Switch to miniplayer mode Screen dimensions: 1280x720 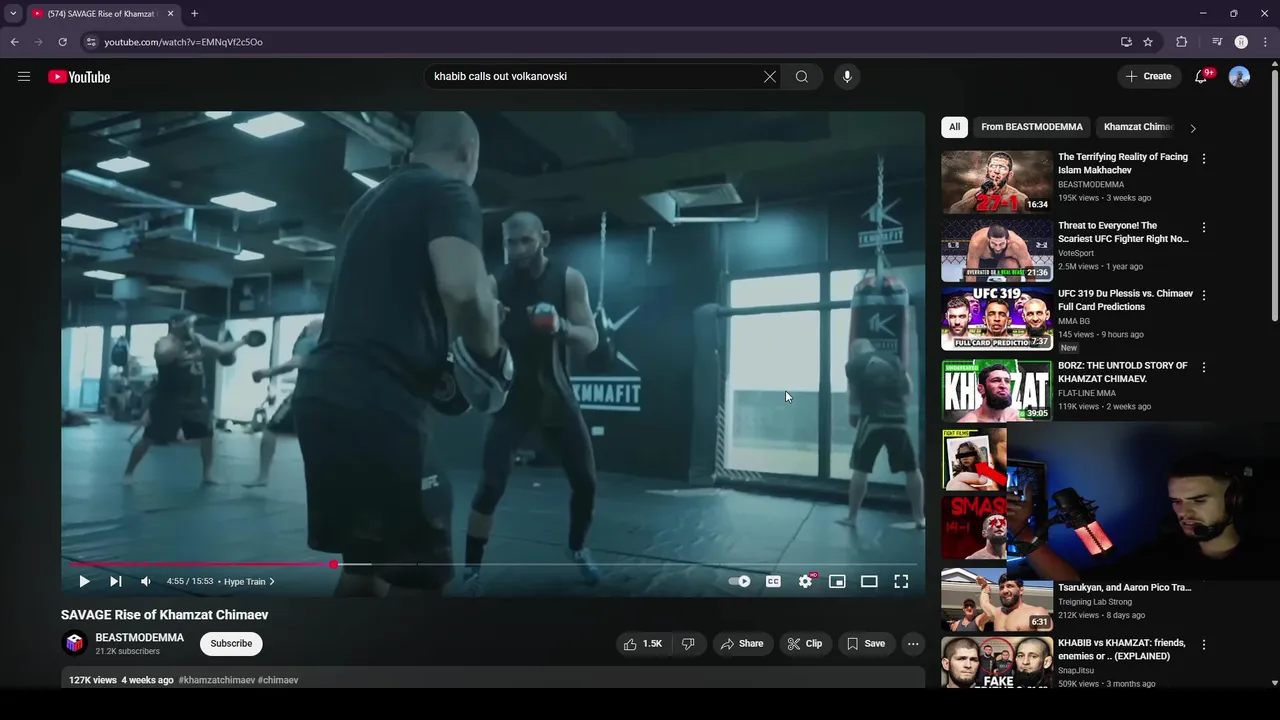click(838, 581)
